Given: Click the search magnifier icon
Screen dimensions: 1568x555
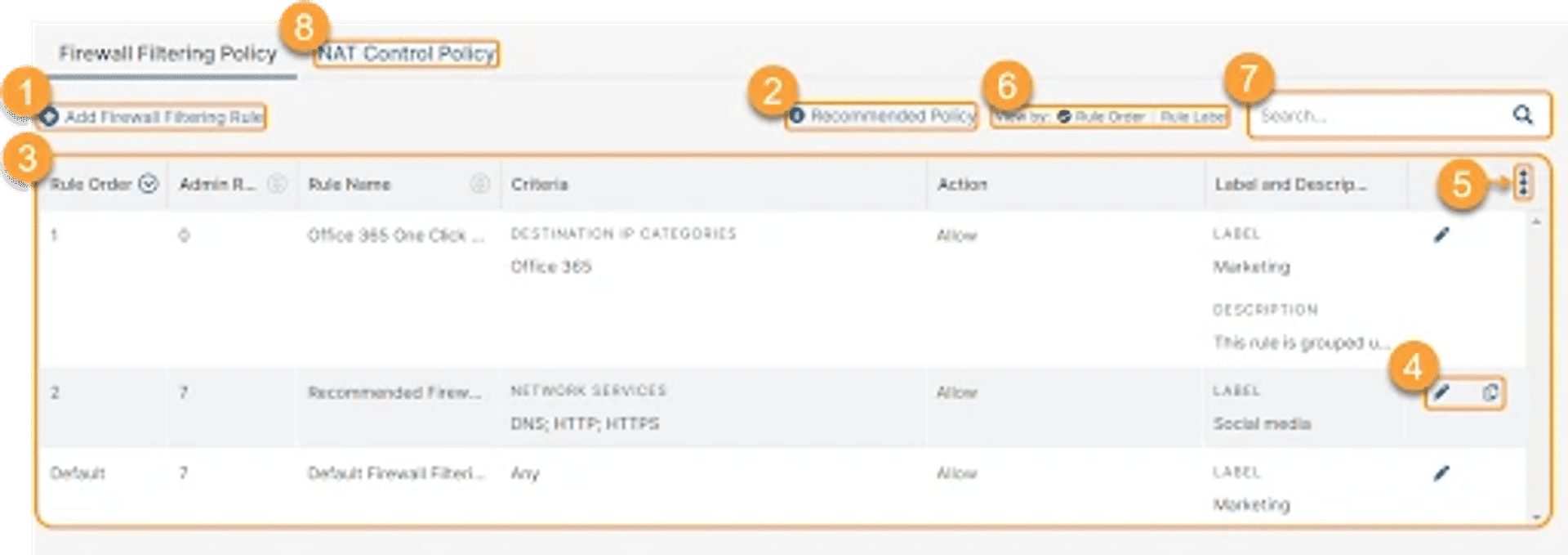Looking at the screenshot, I should tap(1522, 114).
